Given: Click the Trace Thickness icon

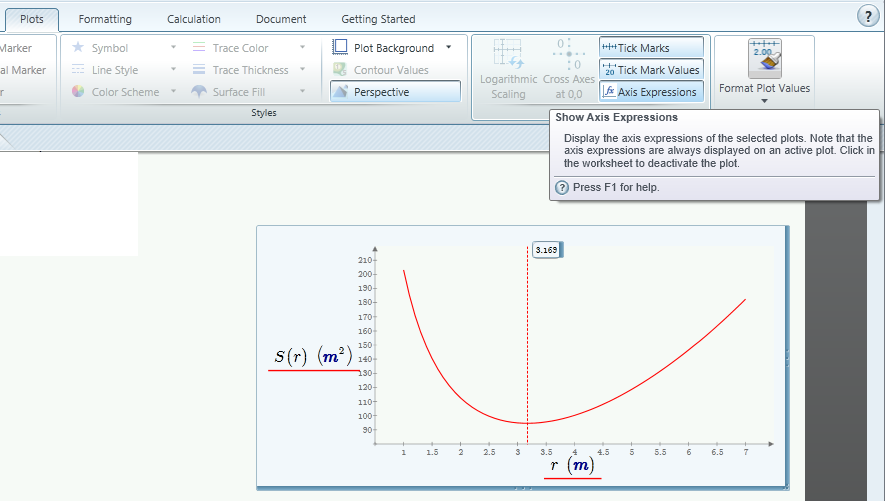Looking at the screenshot, I should (199, 69).
